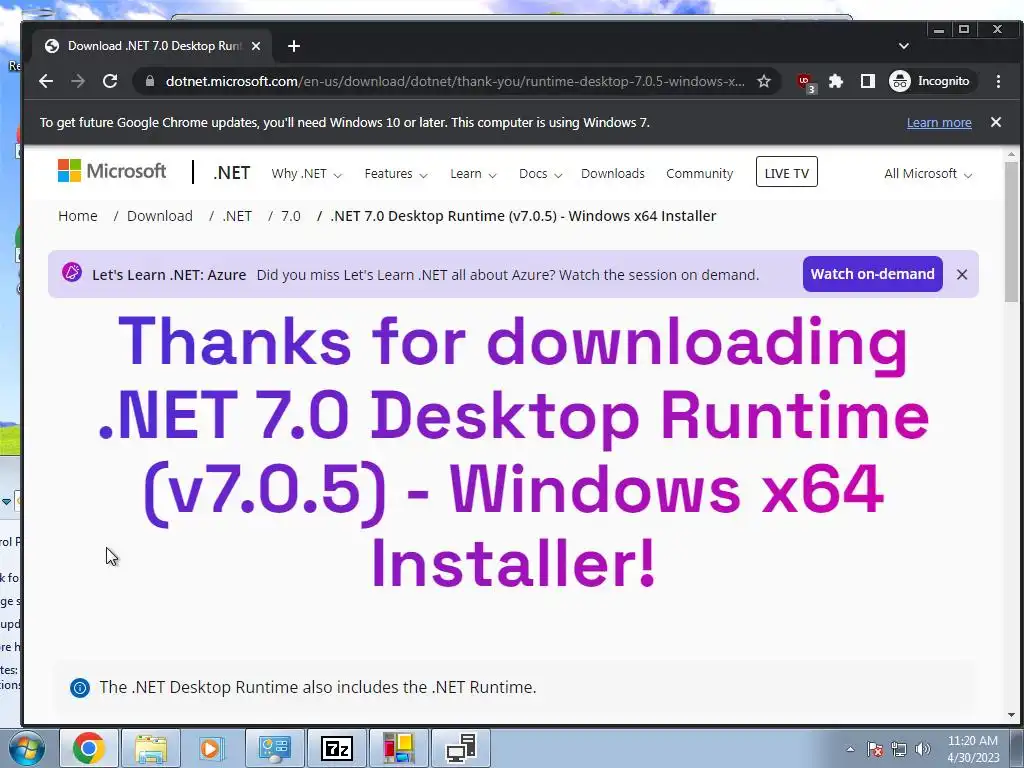
Task: Click the address bar URL
Action: tap(455, 81)
